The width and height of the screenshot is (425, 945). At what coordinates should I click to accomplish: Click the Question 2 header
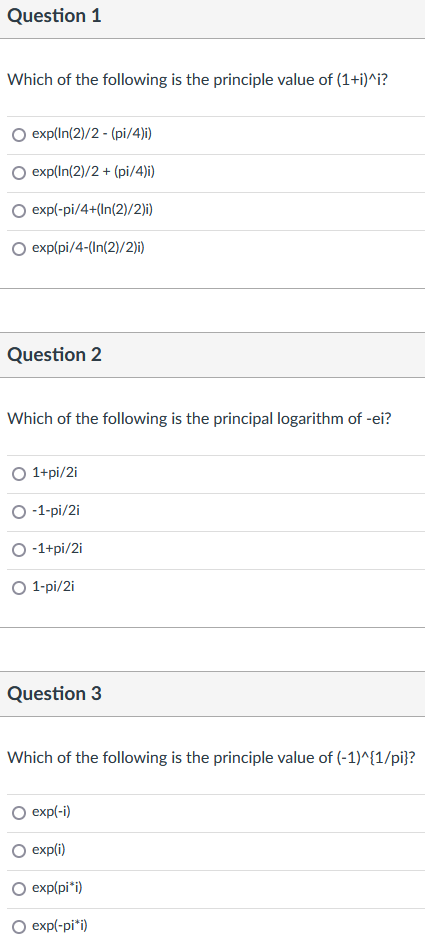pyautogui.click(x=212, y=354)
